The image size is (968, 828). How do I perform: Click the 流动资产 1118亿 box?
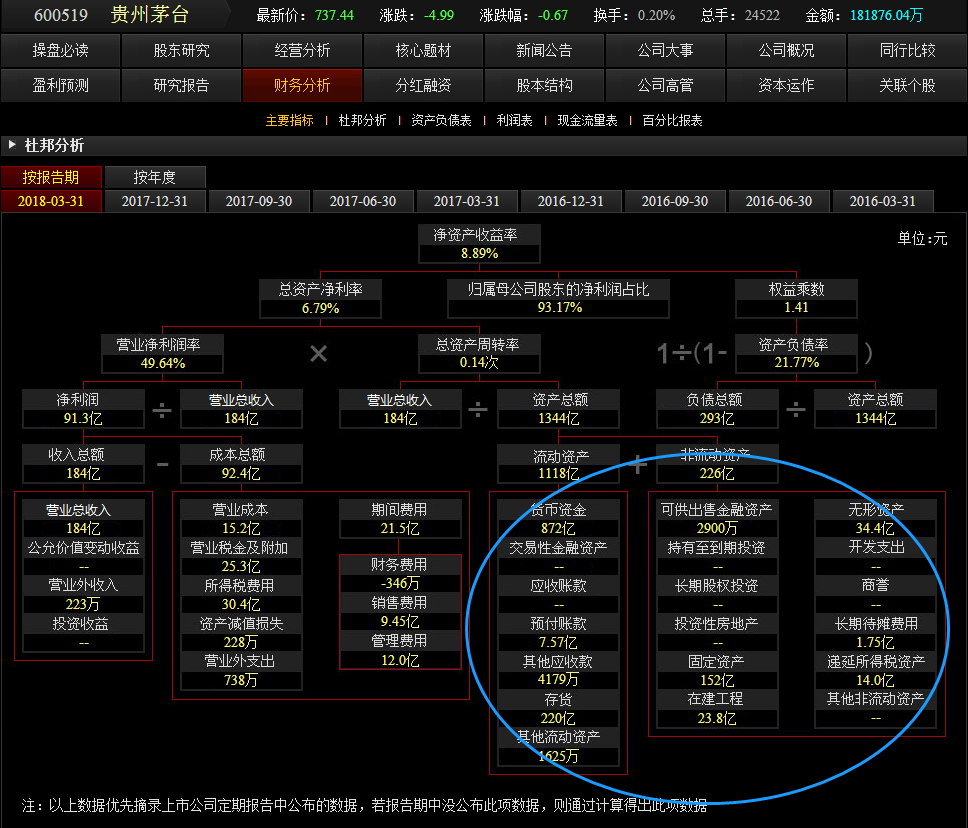tap(559, 464)
